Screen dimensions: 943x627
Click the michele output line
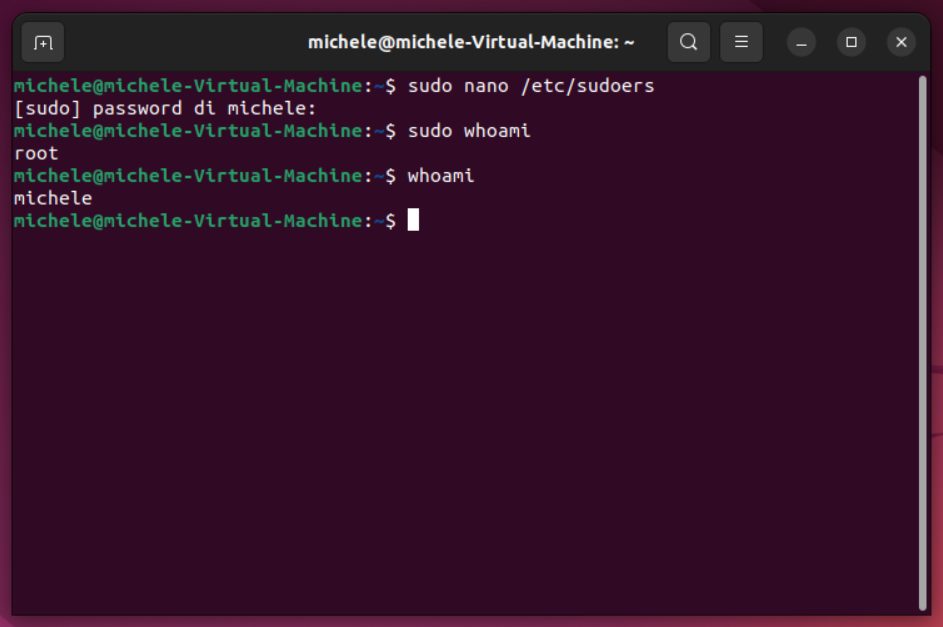click(x=53, y=198)
